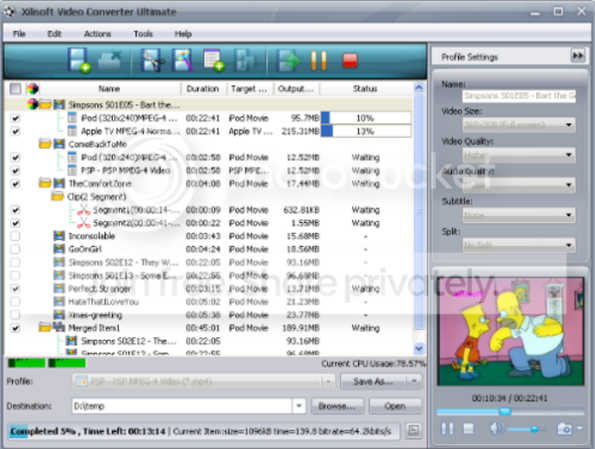Click the Merge items toolbar icon
The image size is (595, 449).
click(244, 60)
